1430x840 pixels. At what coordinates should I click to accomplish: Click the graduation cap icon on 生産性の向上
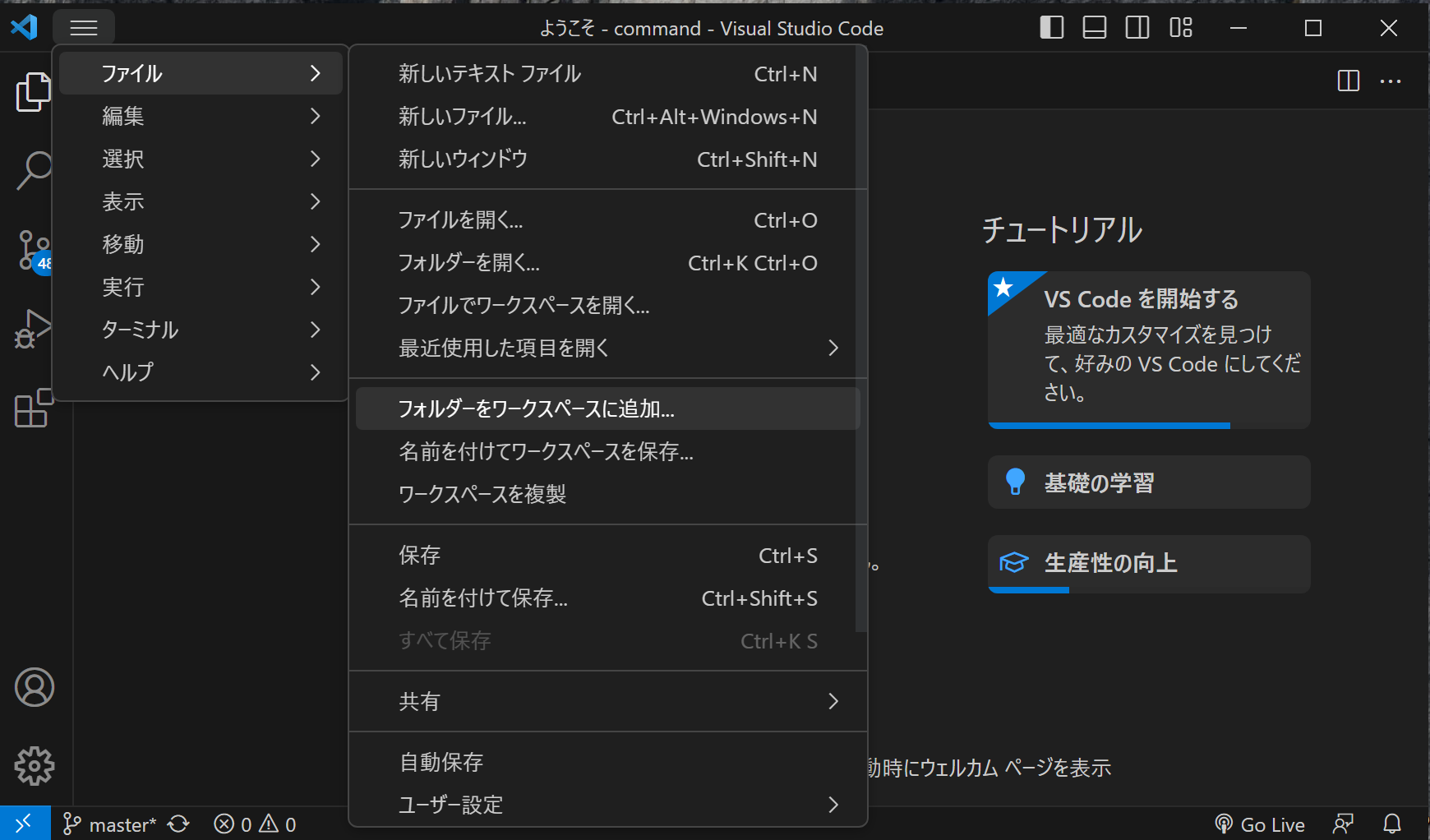(1014, 563)
